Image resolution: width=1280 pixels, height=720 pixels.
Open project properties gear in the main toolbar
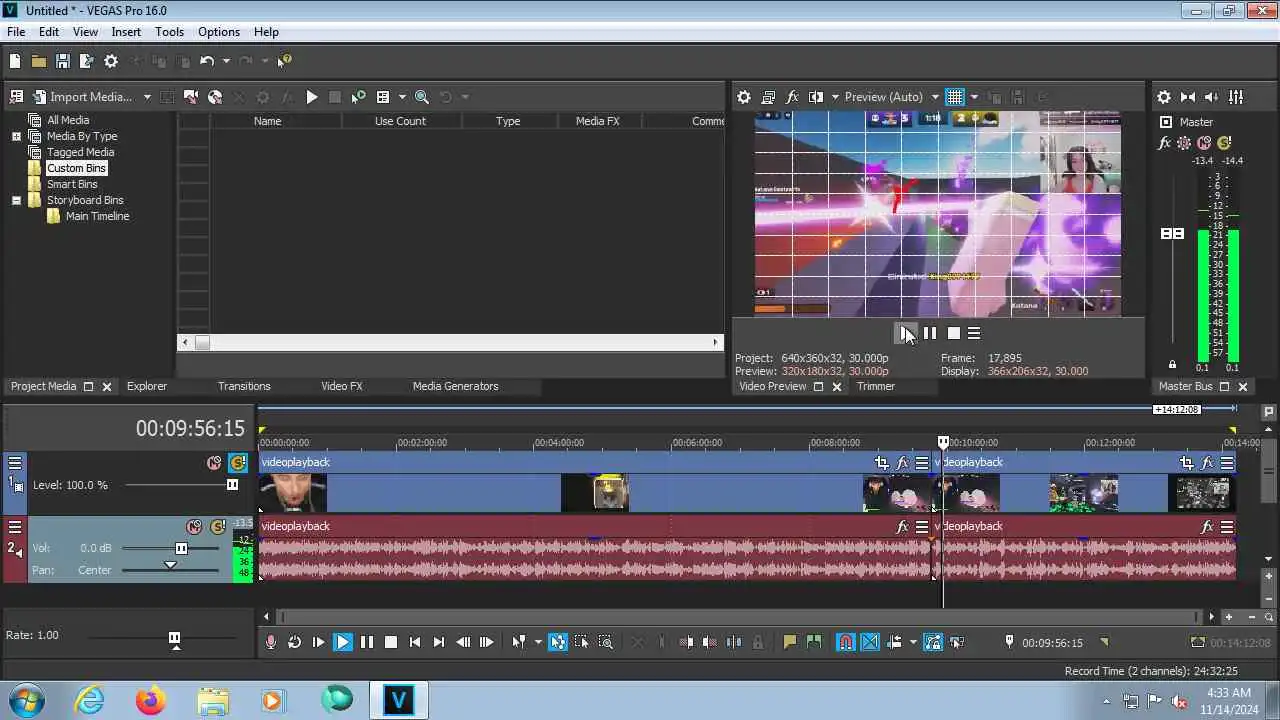tap(111, 61)
